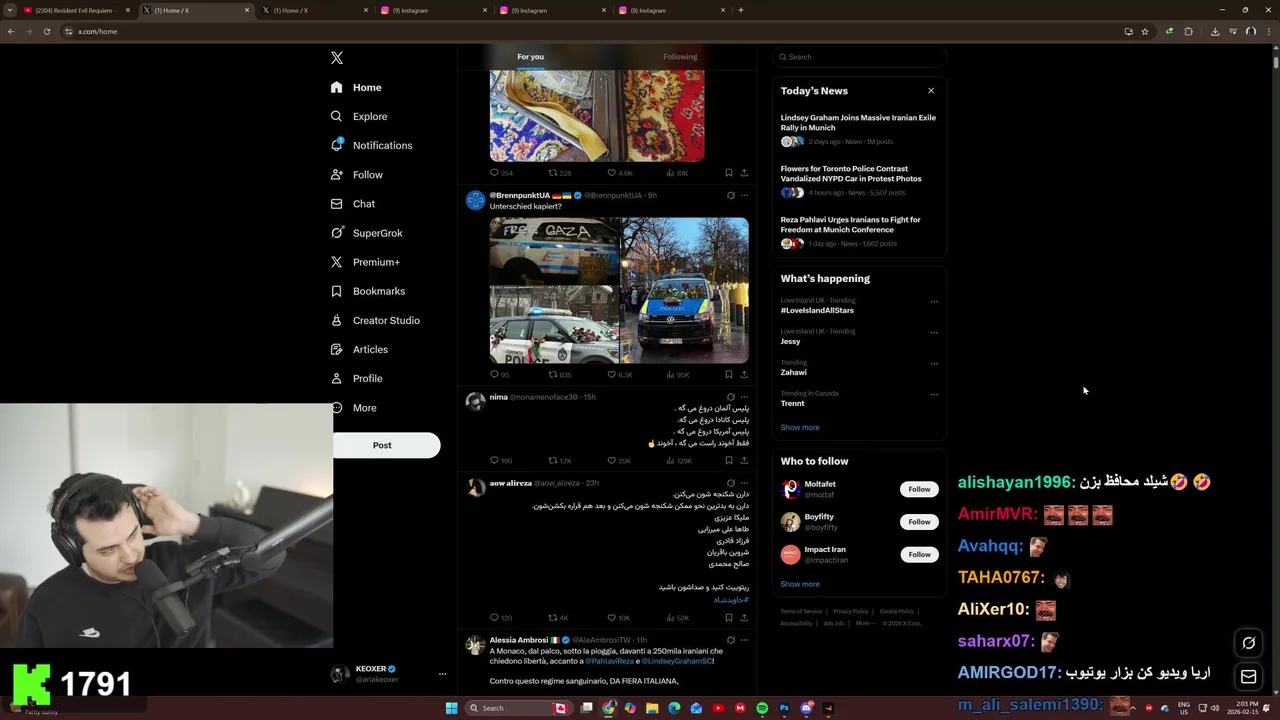Open Spotify from the taskbar
Screen dimensions: 1280x720
coord(762,708)
